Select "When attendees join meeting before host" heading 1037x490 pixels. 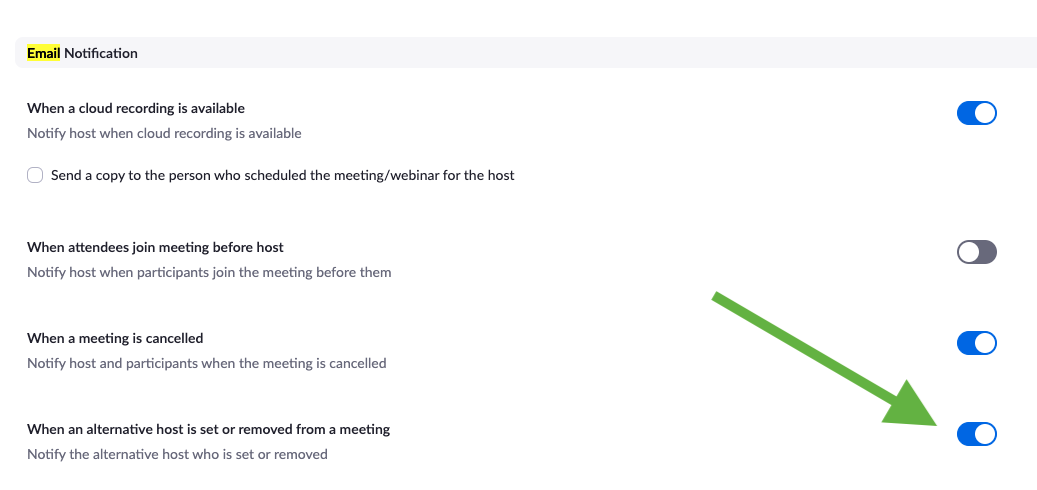(x=155, y=247)
